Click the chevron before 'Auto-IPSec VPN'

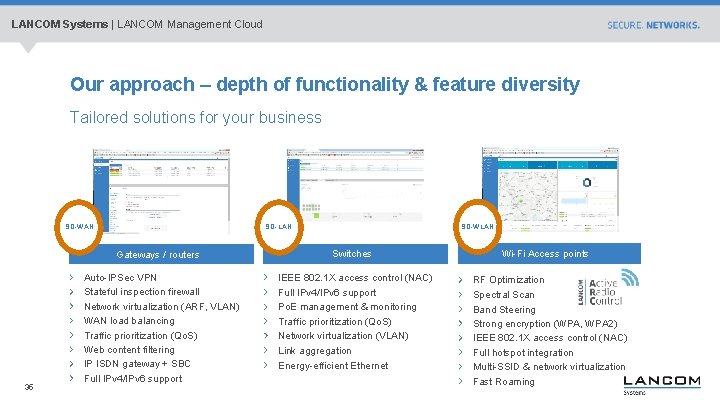pos(72,277)
